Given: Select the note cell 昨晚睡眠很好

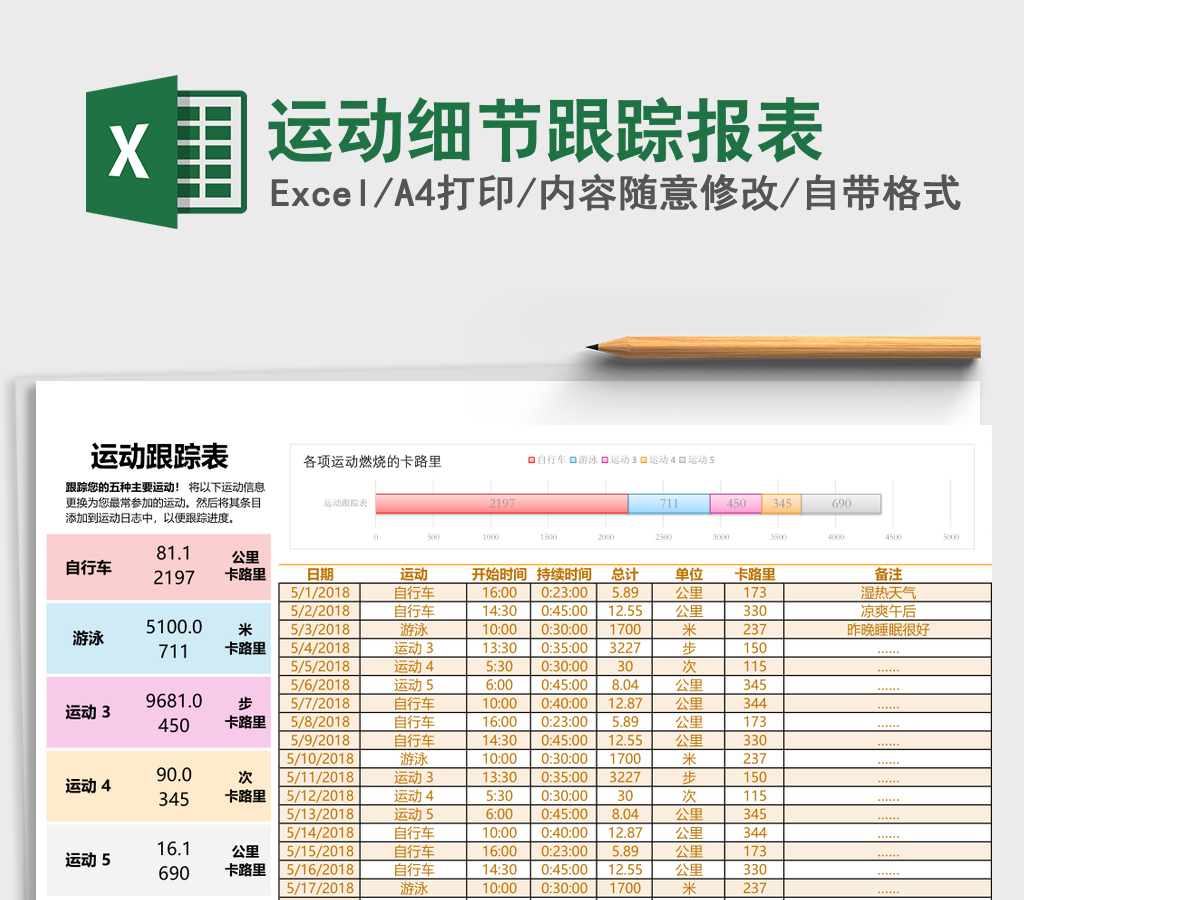Looking at the screenshot, I should pyautogui.click(x=888, y=630).
